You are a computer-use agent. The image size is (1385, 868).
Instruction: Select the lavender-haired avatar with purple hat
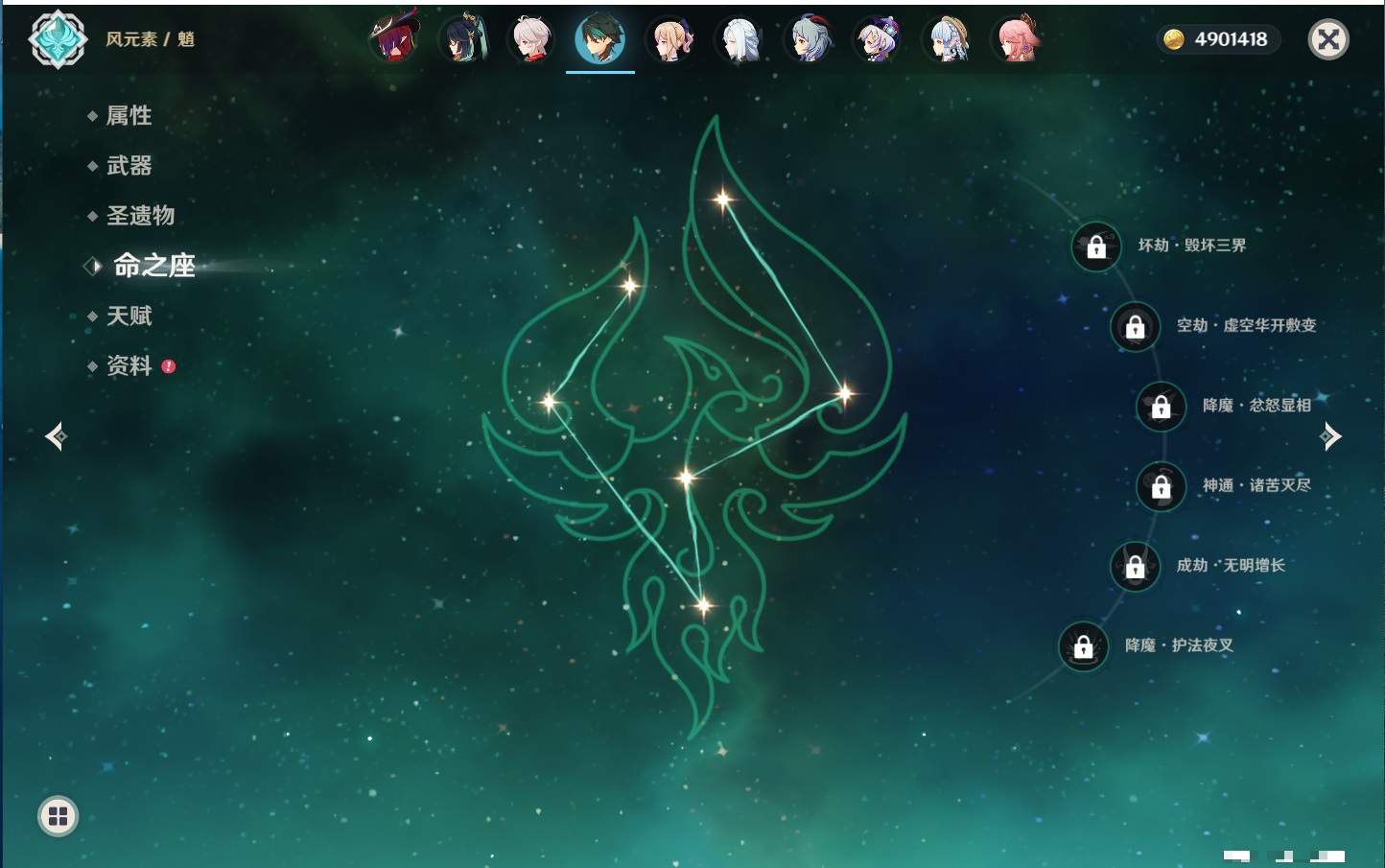coord(877,38)
